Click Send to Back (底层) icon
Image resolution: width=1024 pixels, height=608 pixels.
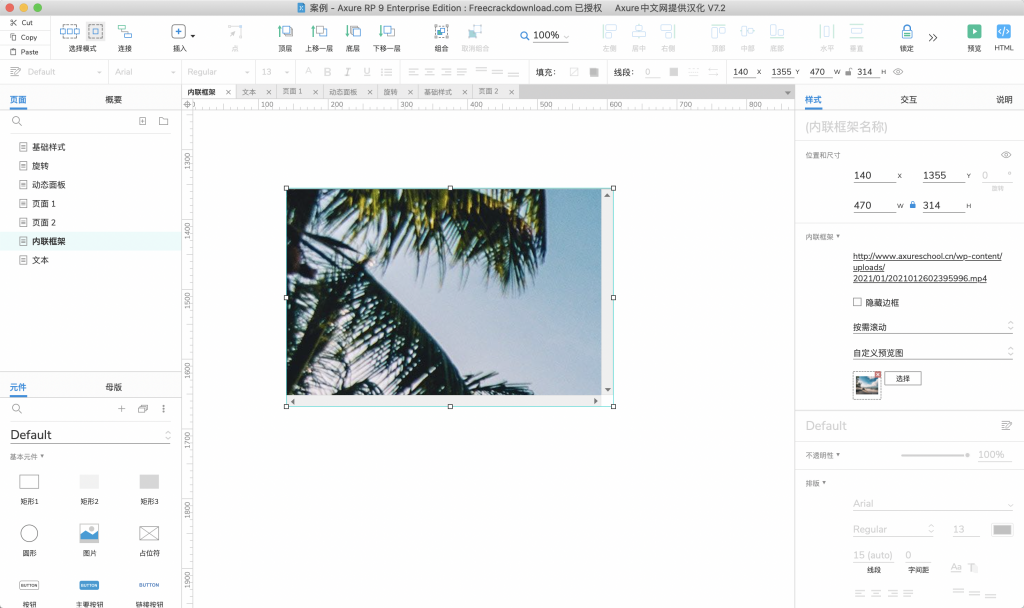(x=352, y=32)
